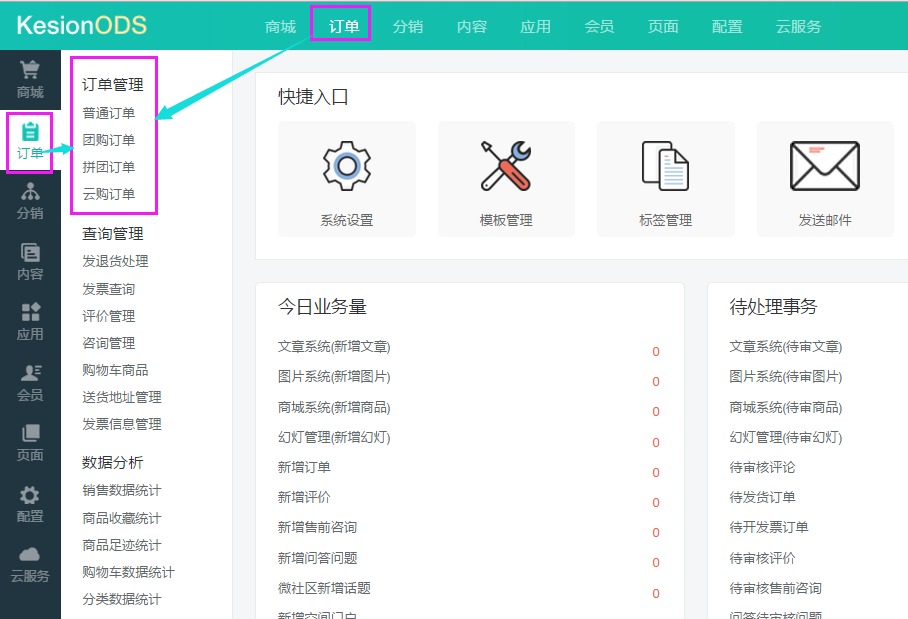Image resolution: width=908 pixels, height=619 pixels.
Task: Open the 发退货处理 link
Action: [x=115, y=261]
